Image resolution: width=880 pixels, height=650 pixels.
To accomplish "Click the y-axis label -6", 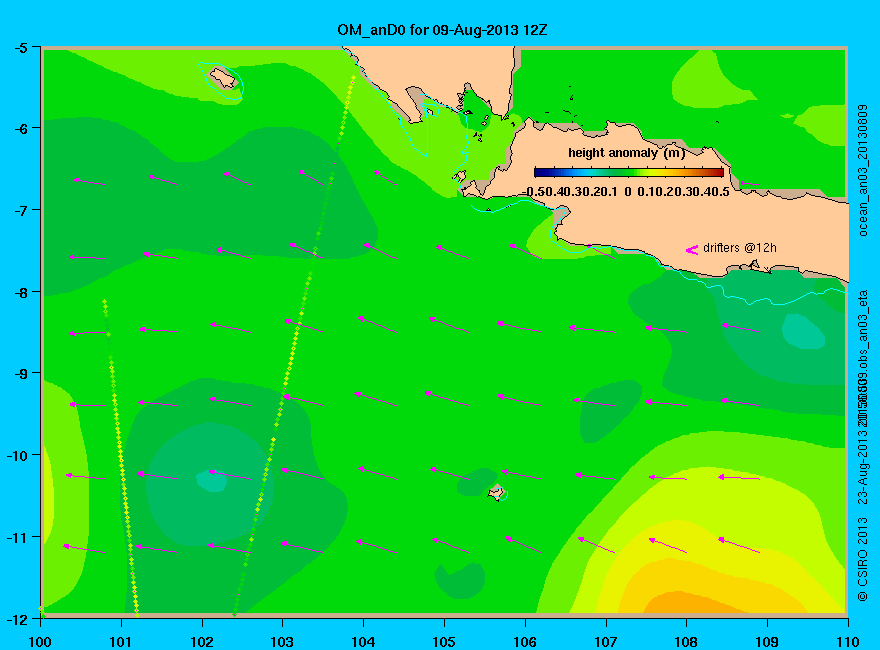I will pos(20,129).
